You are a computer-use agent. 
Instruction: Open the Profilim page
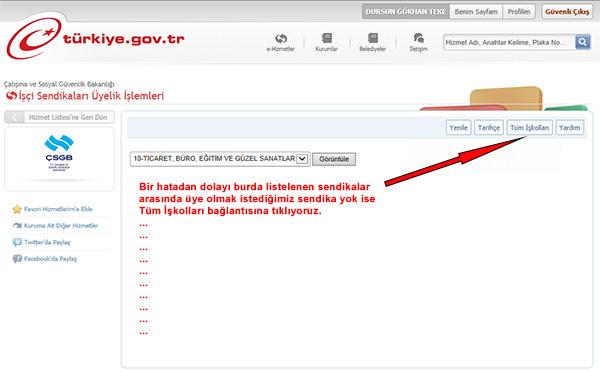(x=519, y=11)
